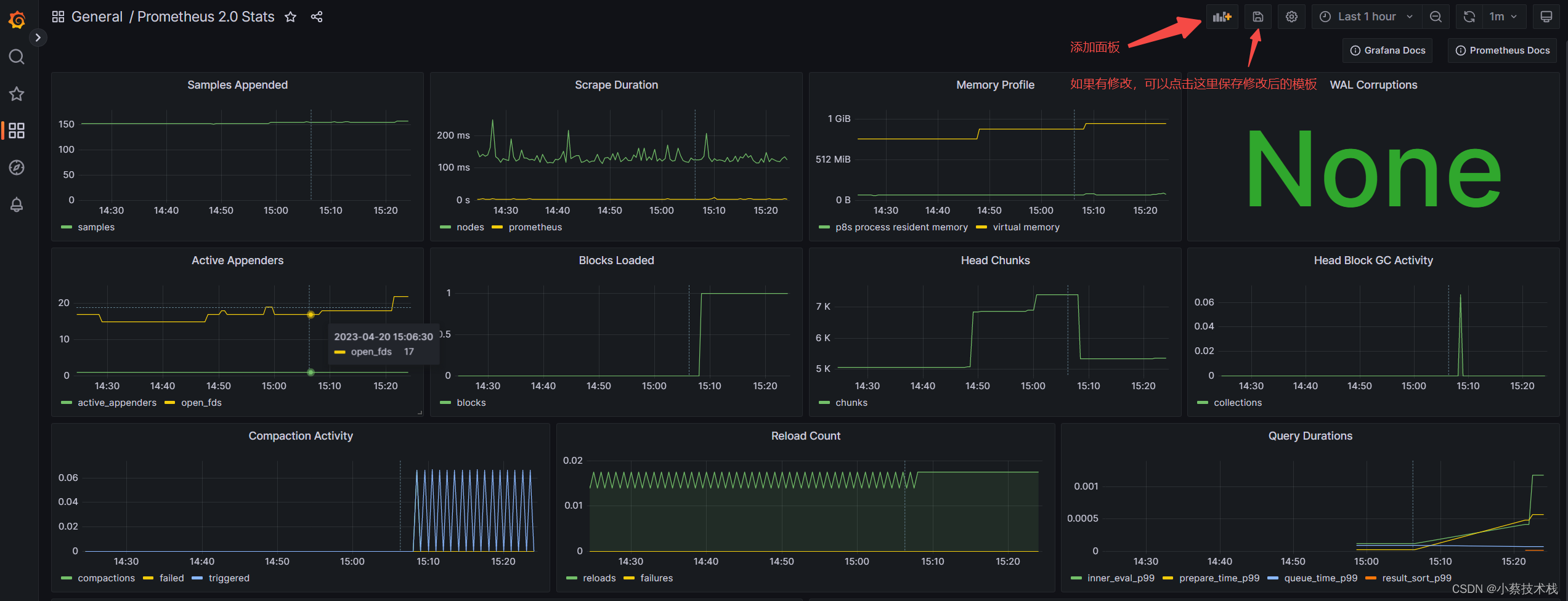Toggle compactions series in legend
The height and width of the screenshot is (601, 1568).
pos(106,578)
